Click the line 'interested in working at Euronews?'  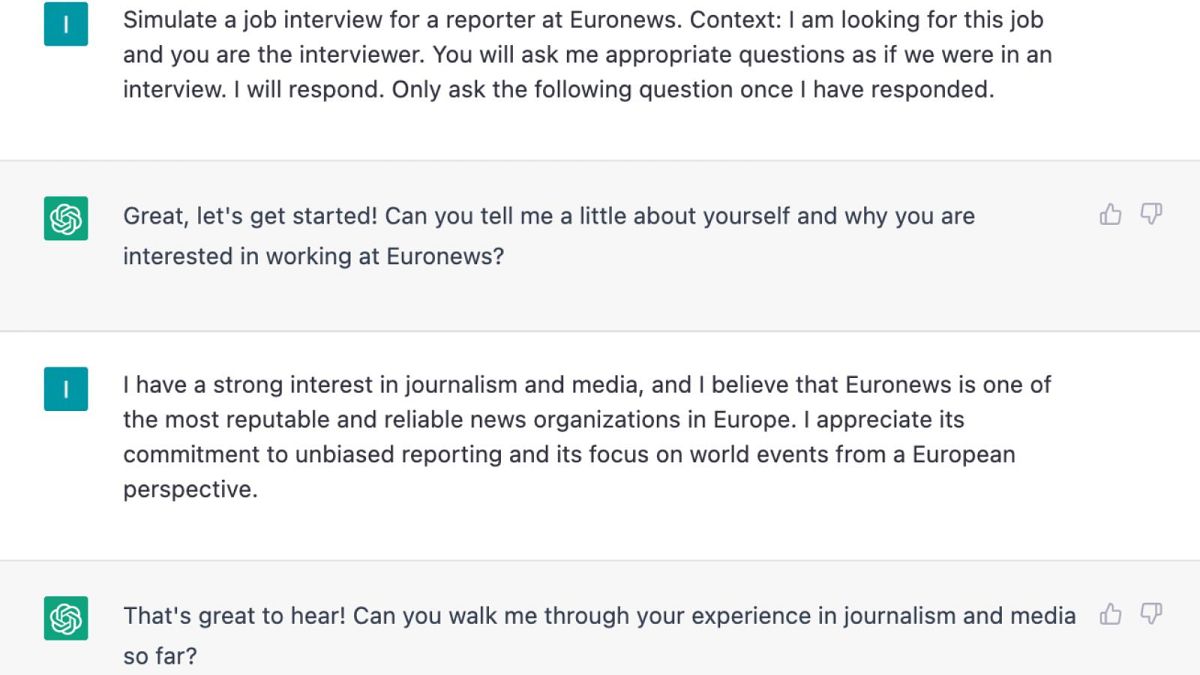click(313, 256)
